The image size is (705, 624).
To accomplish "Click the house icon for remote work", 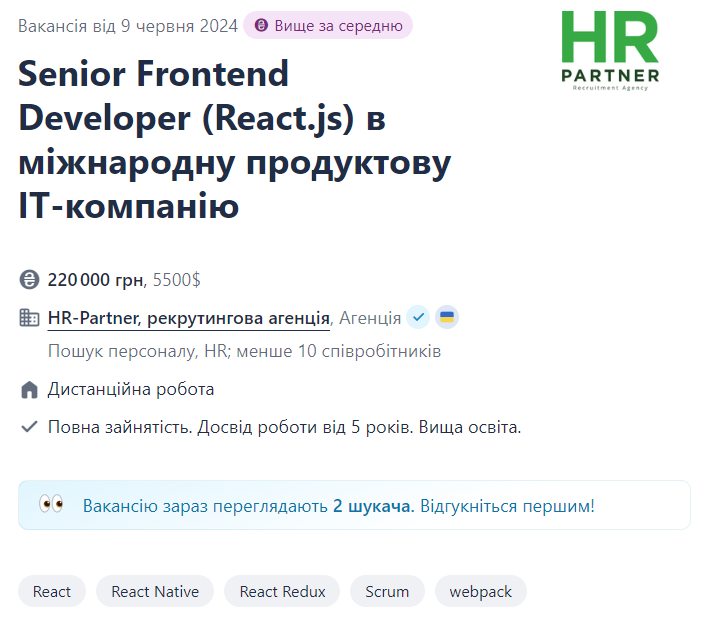I will pyautogui.click(x=29, y=389).
